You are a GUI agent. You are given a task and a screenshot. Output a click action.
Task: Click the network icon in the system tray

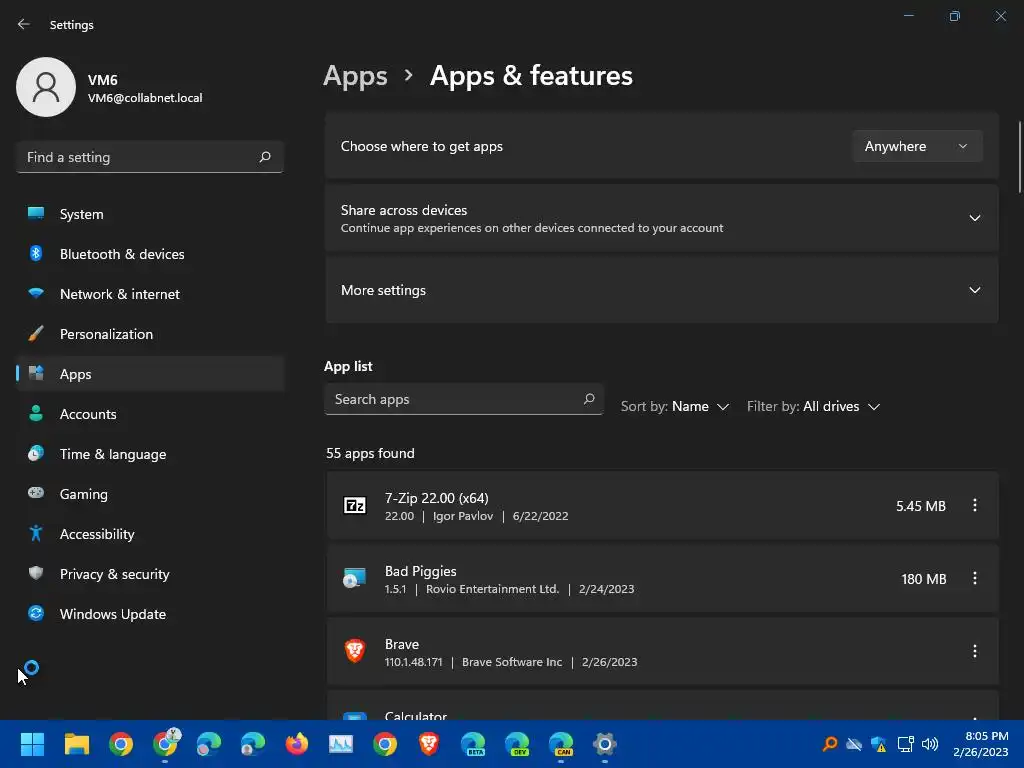pos(905,744)
